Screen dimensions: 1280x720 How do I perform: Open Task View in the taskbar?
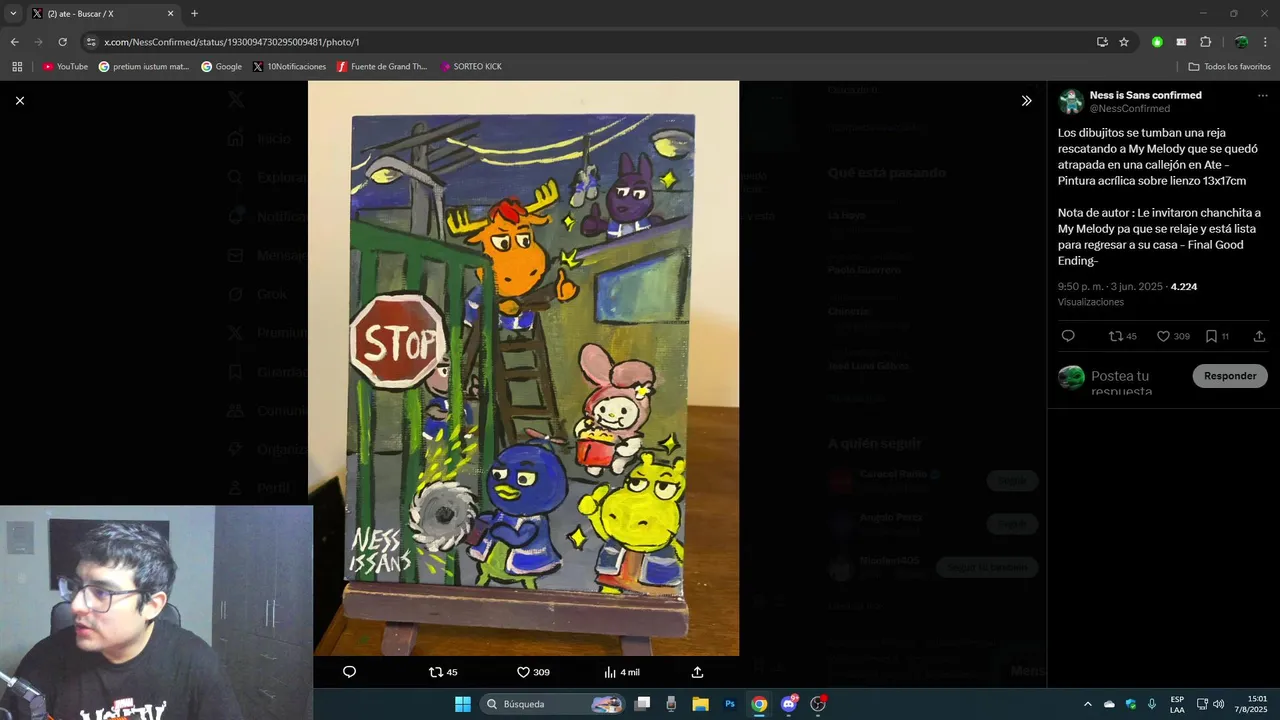click(642, 704)
